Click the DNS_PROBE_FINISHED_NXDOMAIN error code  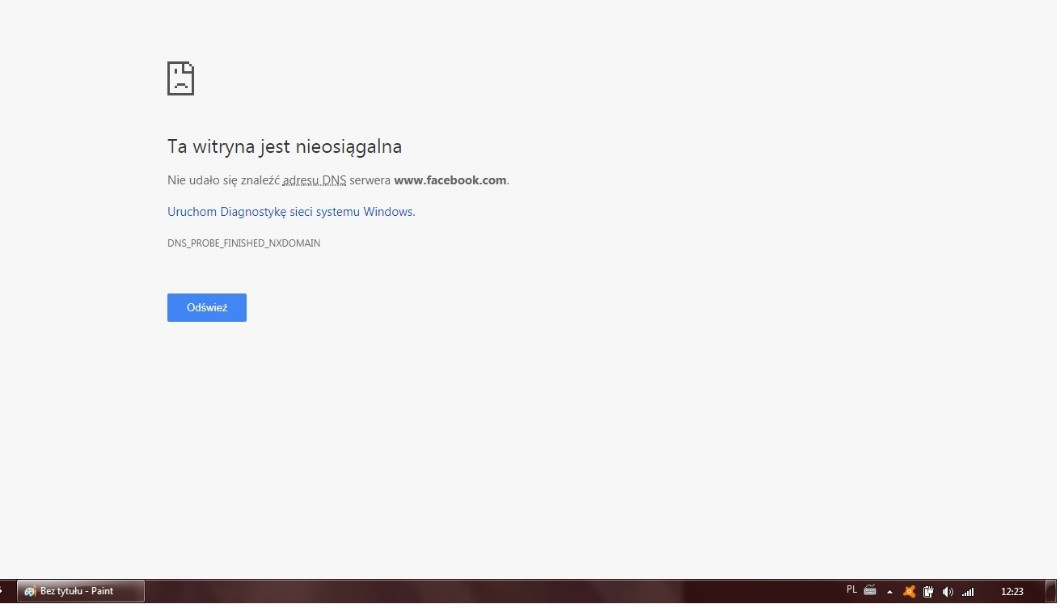(x=243, y=243)
